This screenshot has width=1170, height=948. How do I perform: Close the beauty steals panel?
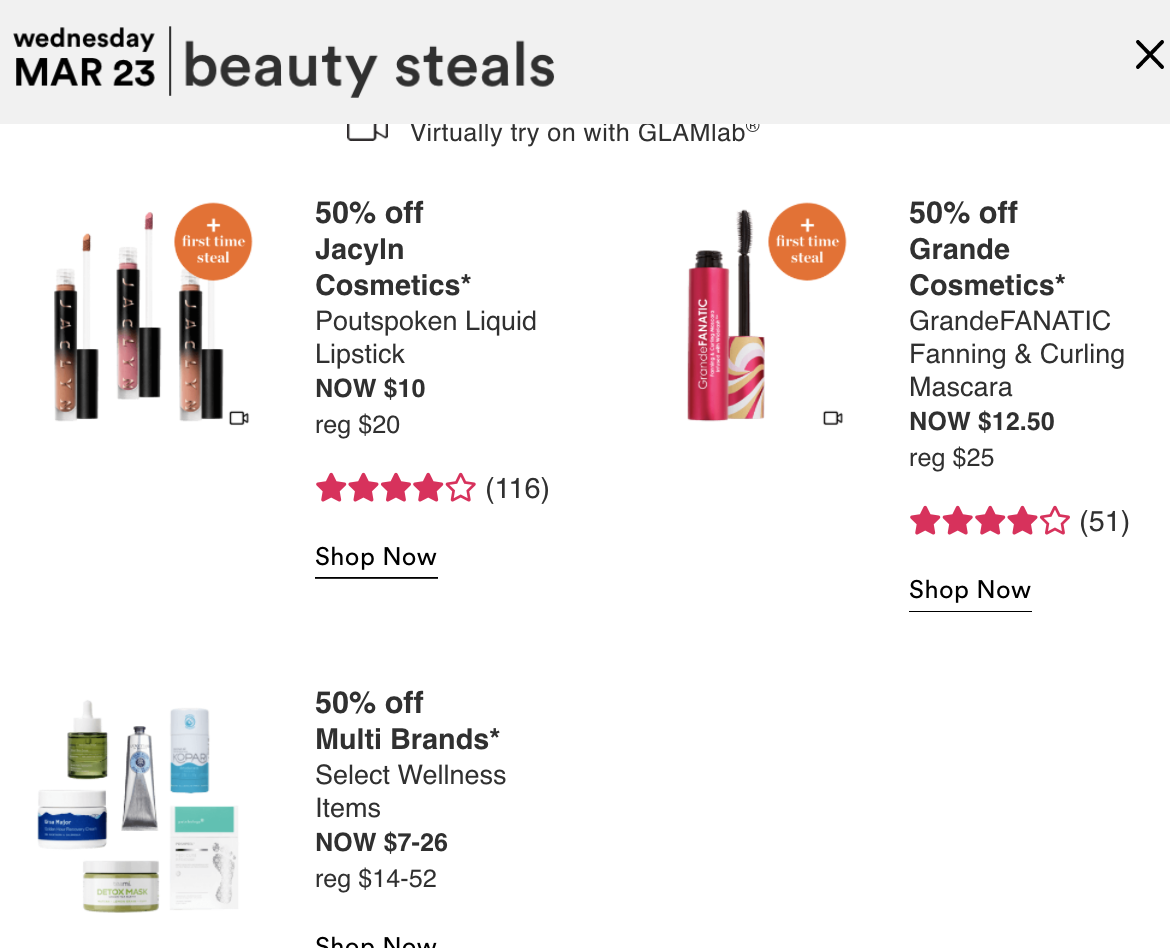click(x=1149, y=55)
